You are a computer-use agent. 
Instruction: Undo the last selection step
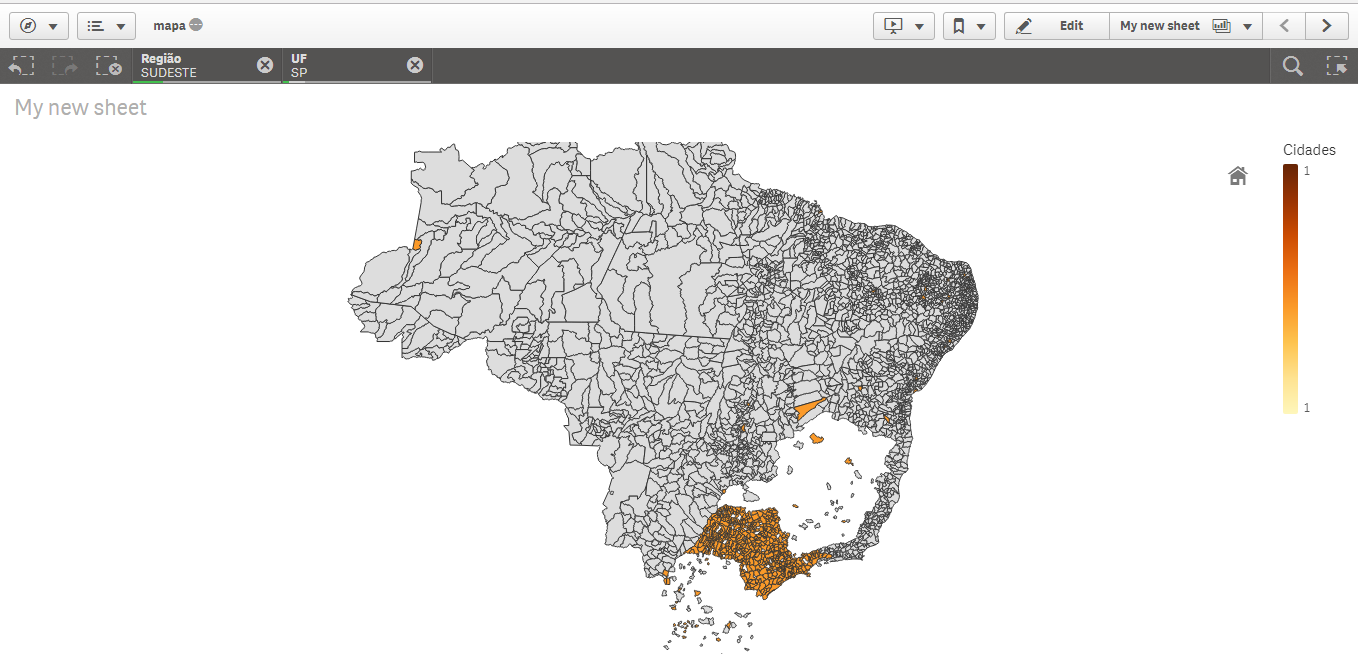(21, 65)
